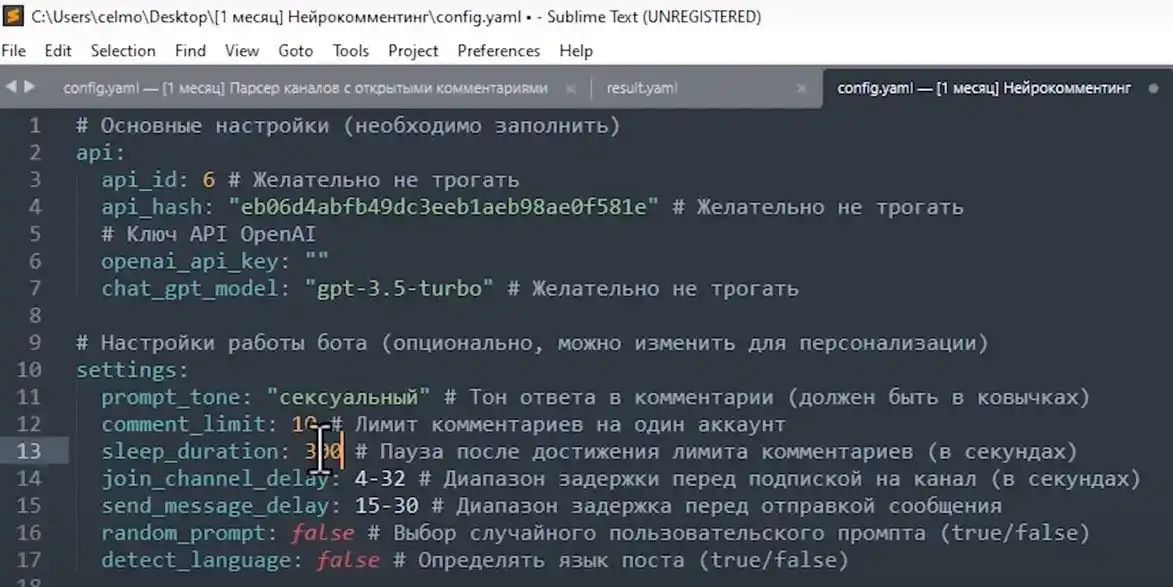Open the Project menu
Image resolution: width=1173 pixels, height=587 pixels.
413,50
